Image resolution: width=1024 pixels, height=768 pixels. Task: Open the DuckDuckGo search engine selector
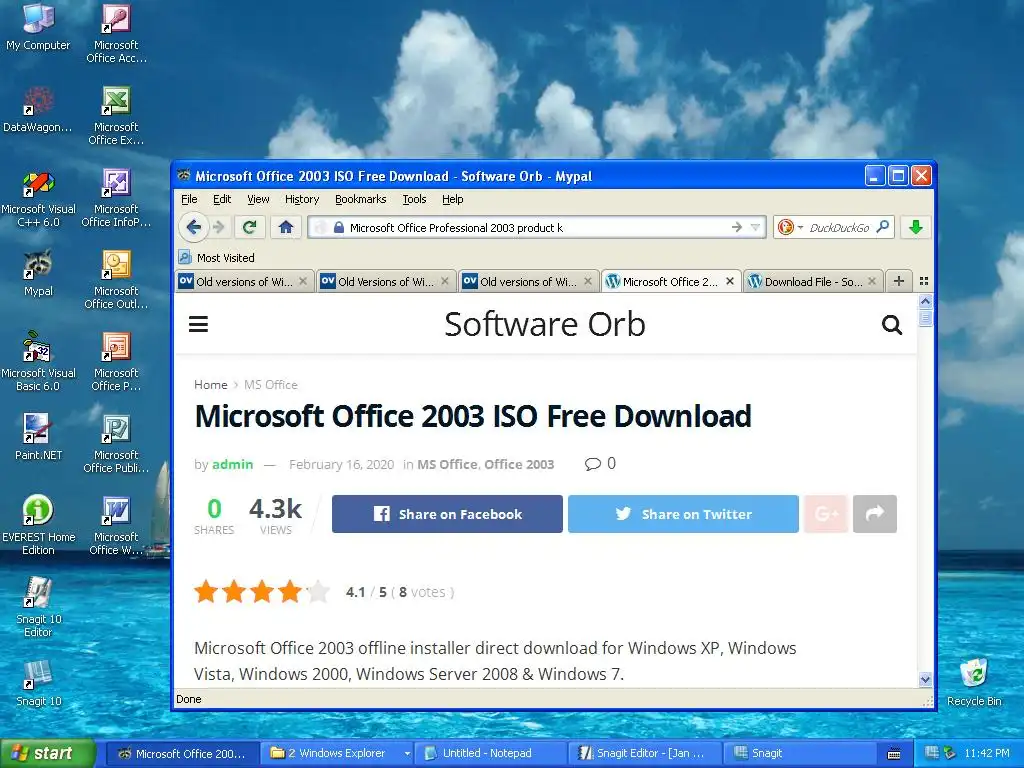[x=790, y=227]
